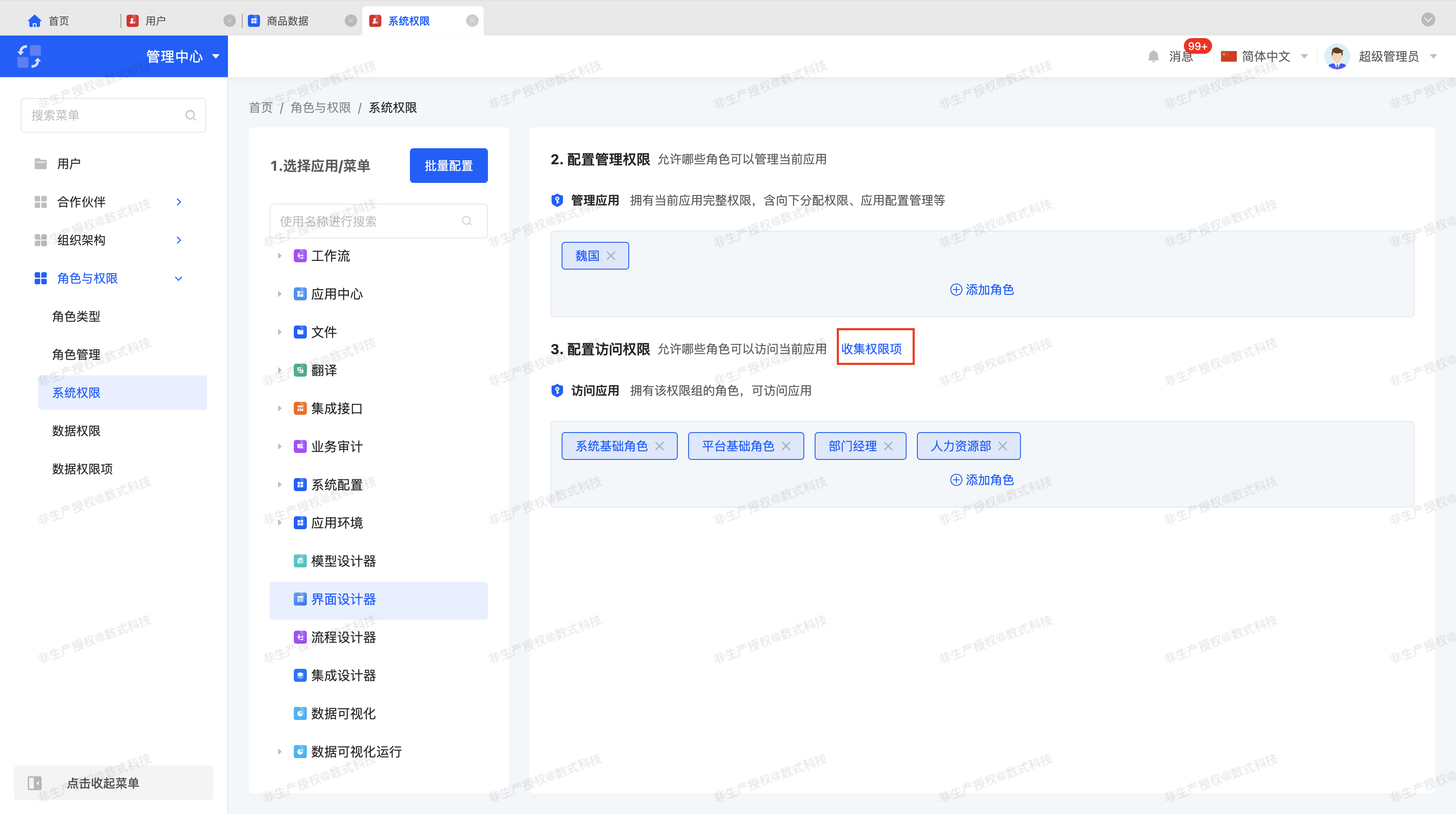Click the 业务审计 app icon
1456x814 pixels.
click(300, 446)
